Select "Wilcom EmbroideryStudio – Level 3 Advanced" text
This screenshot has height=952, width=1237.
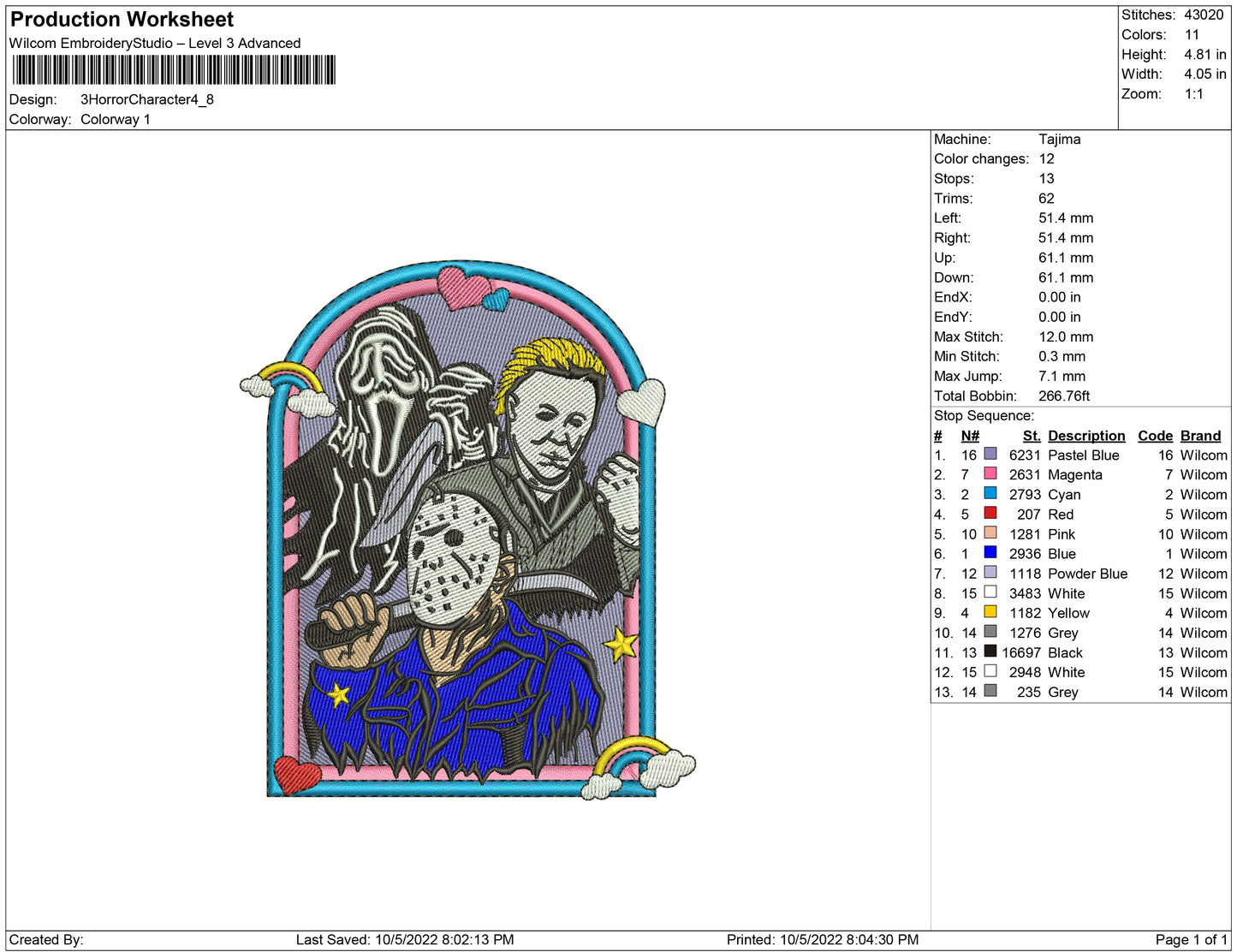[x=155, y=43]
